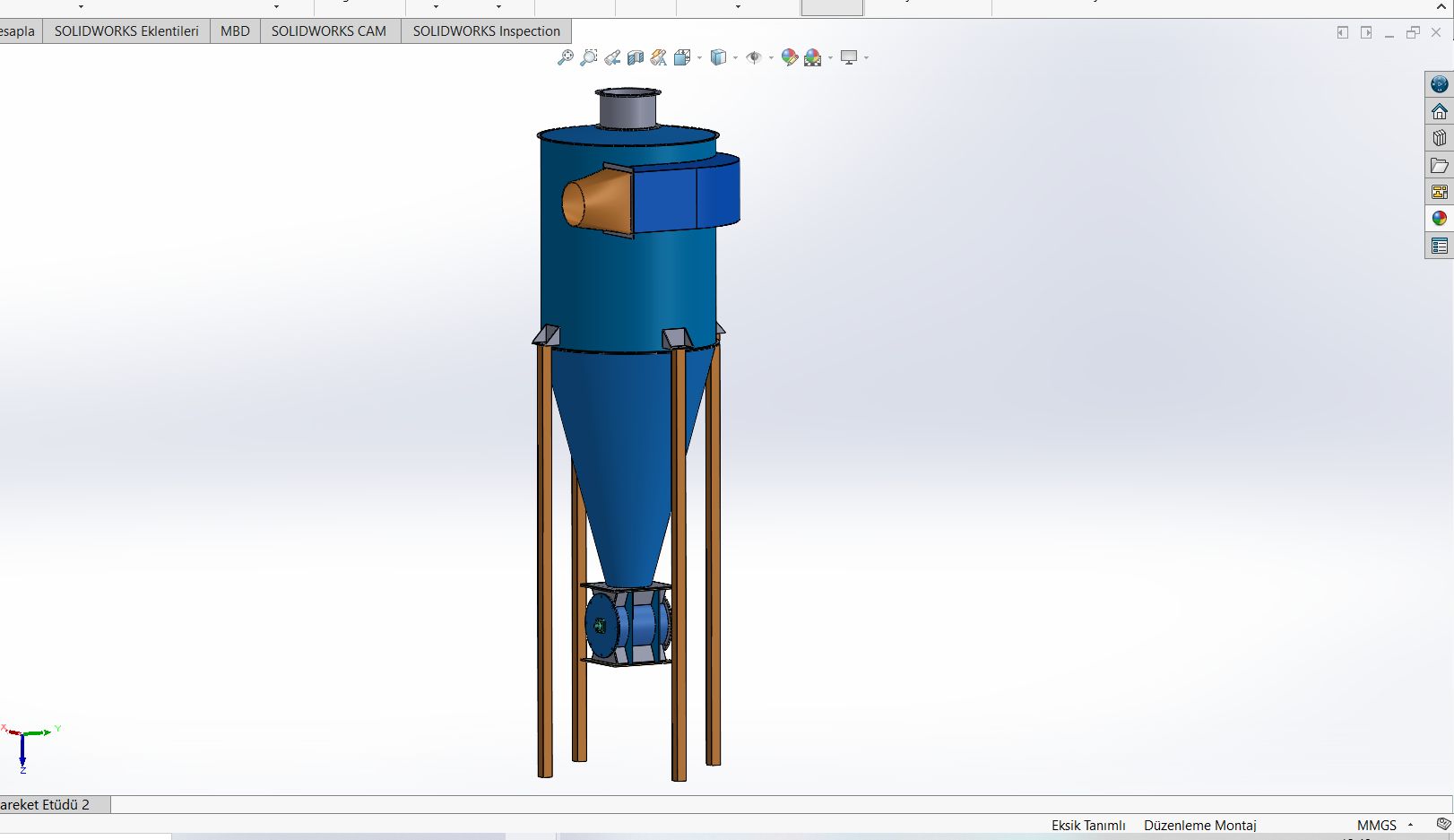The width and height of the screenshot is (1454, 840).
Task: Open the Dynamic Annotation Views icon
Action: 659,57
